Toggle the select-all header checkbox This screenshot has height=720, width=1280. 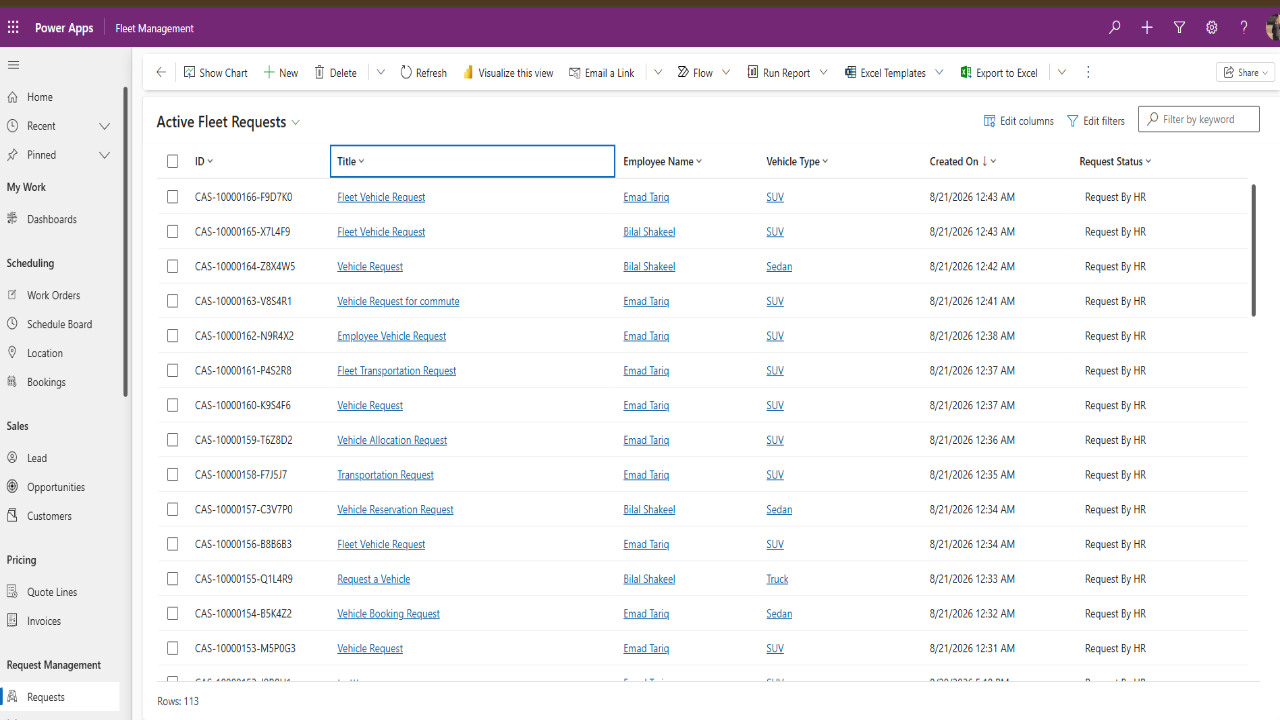tap(172, 161)
